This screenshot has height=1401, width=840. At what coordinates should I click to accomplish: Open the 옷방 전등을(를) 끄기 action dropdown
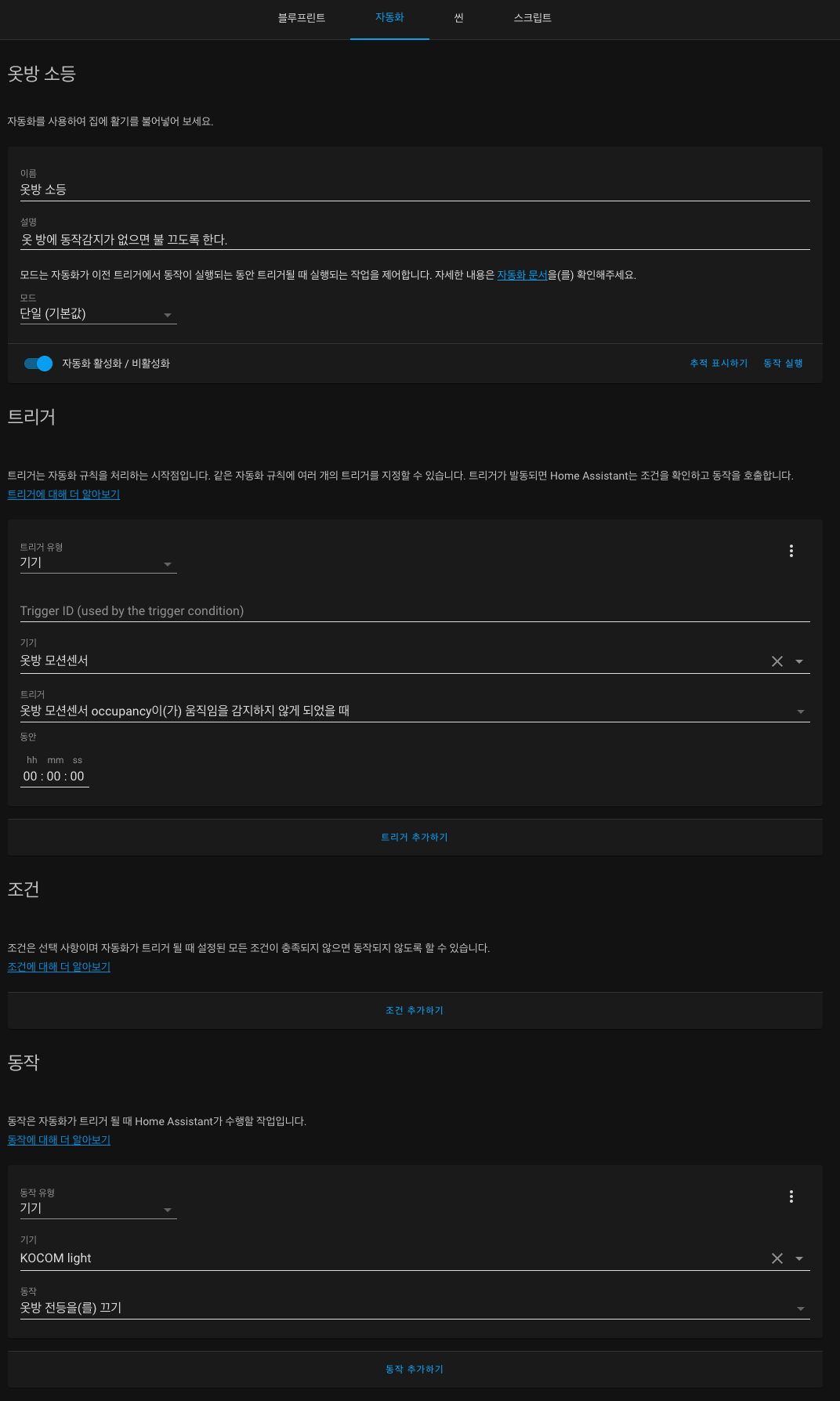(x=415, y=1308)
